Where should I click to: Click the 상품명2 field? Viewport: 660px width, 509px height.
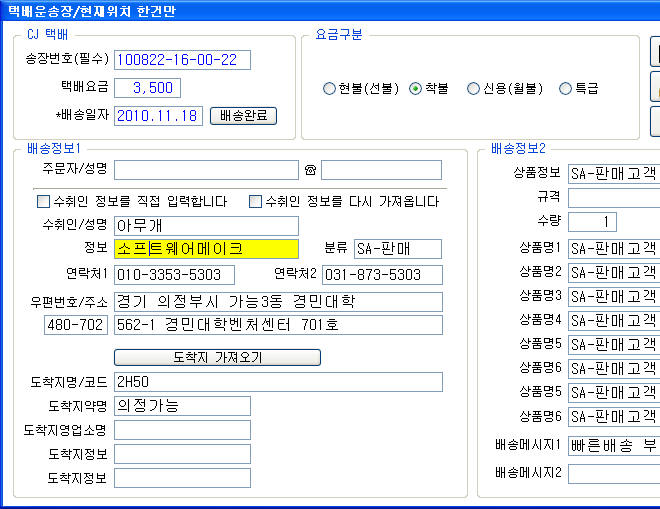(614, 272)
